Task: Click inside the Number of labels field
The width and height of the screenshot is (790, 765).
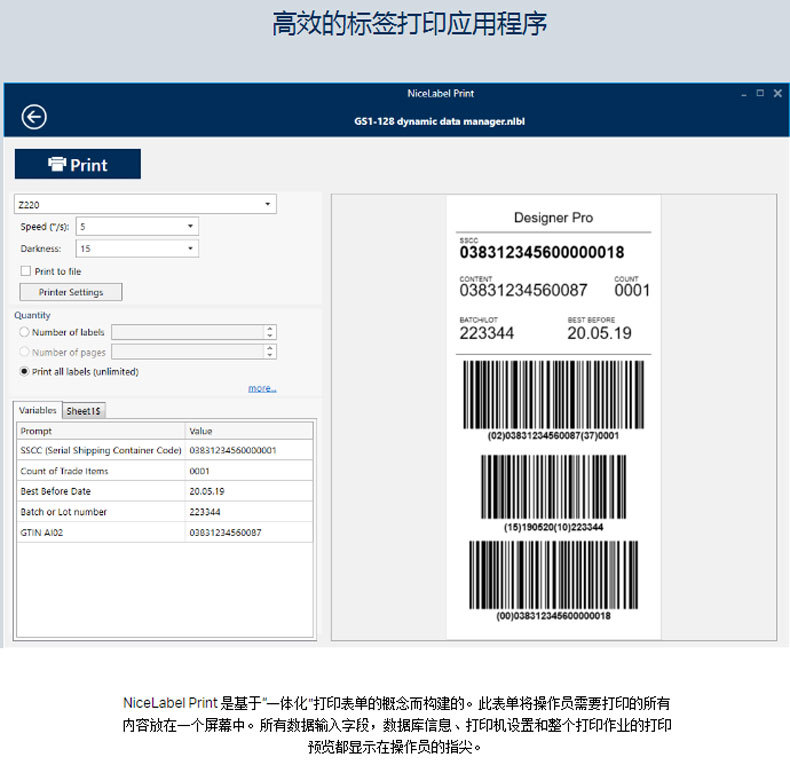Action: 187,332
